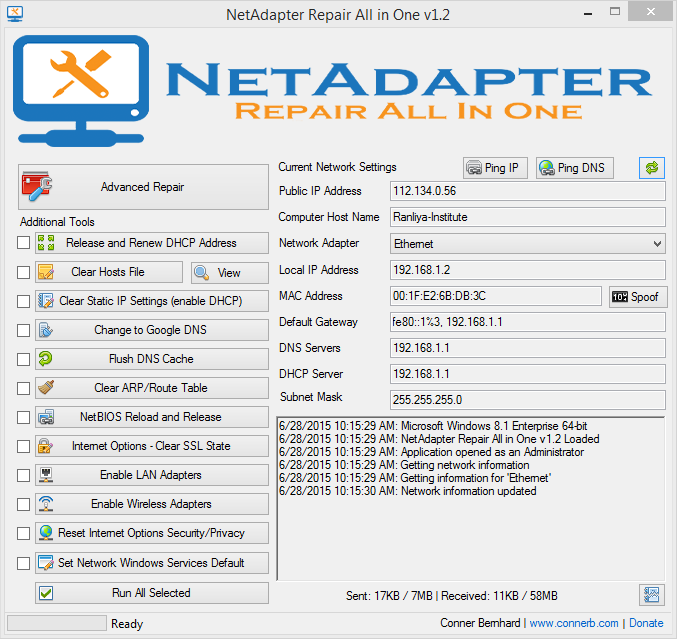677x639 pixels.
Task: Enable the Change to Google DNS checkbox
Action: click(23, 330)
